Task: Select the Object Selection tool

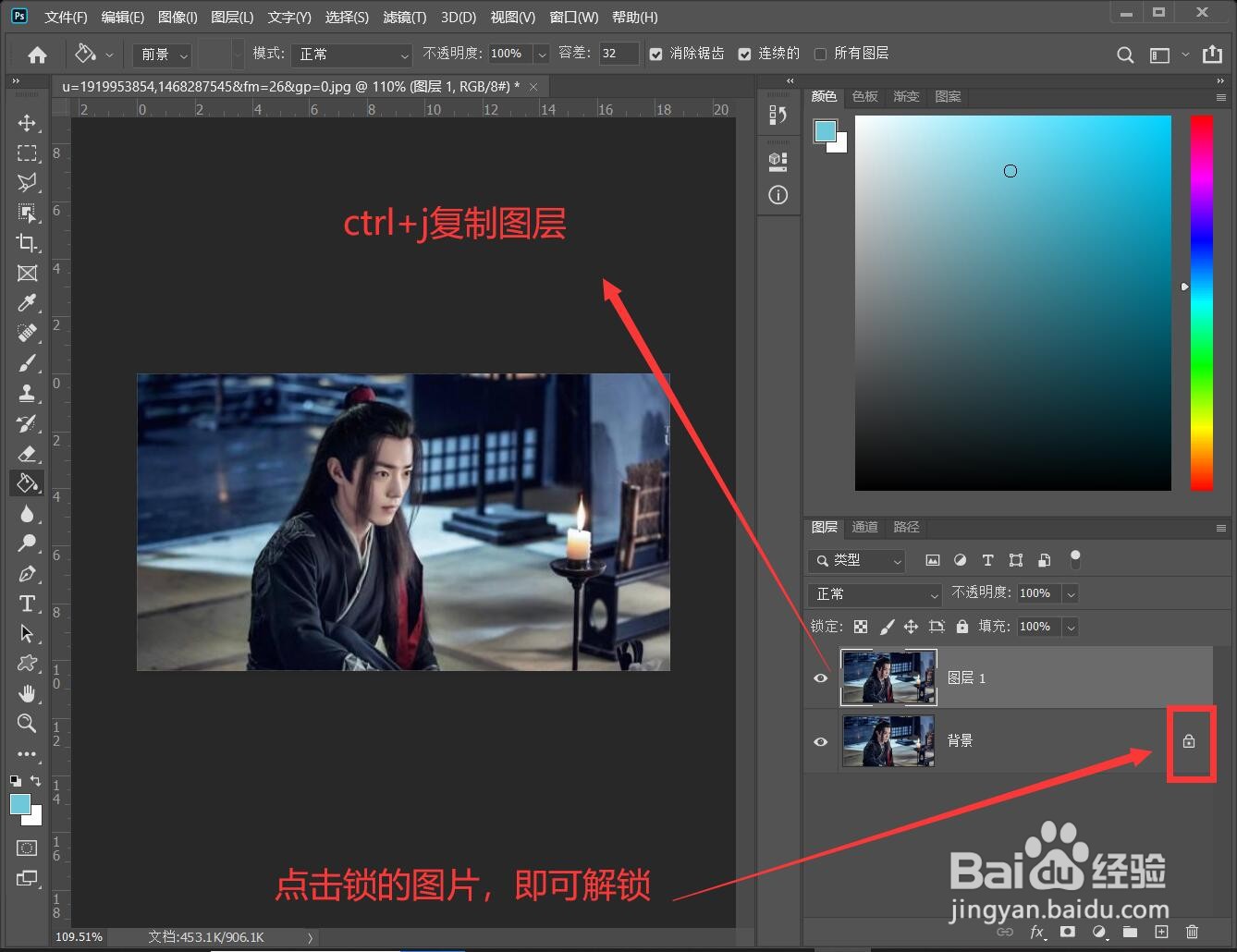Action: point(27,214)
